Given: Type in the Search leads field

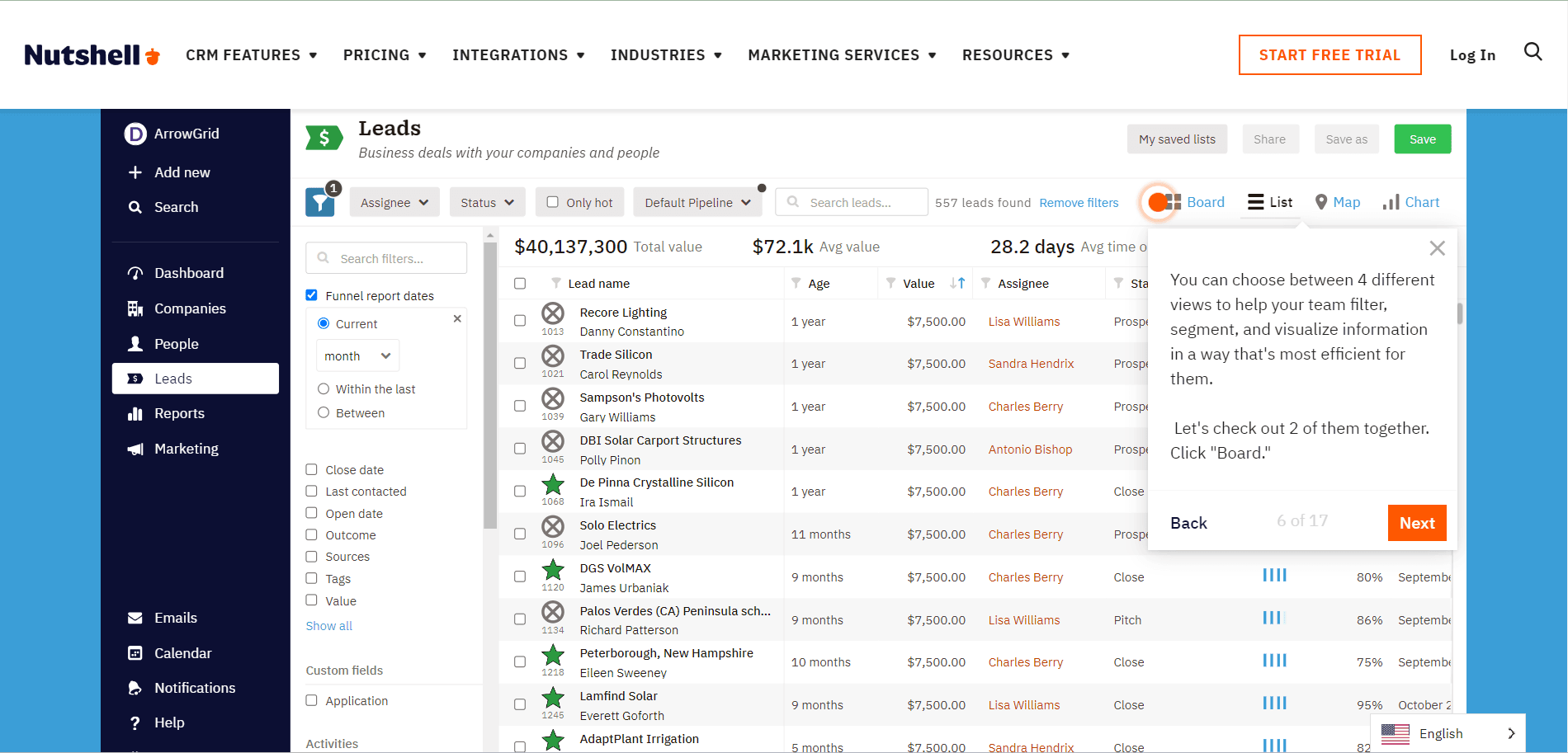Looking at the screenshot, I should (858, 201).
